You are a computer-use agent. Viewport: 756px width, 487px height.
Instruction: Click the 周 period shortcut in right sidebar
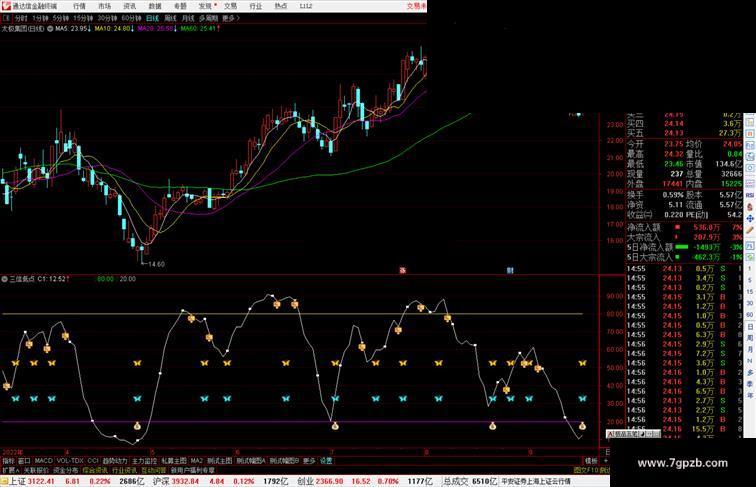pos(750,338)
